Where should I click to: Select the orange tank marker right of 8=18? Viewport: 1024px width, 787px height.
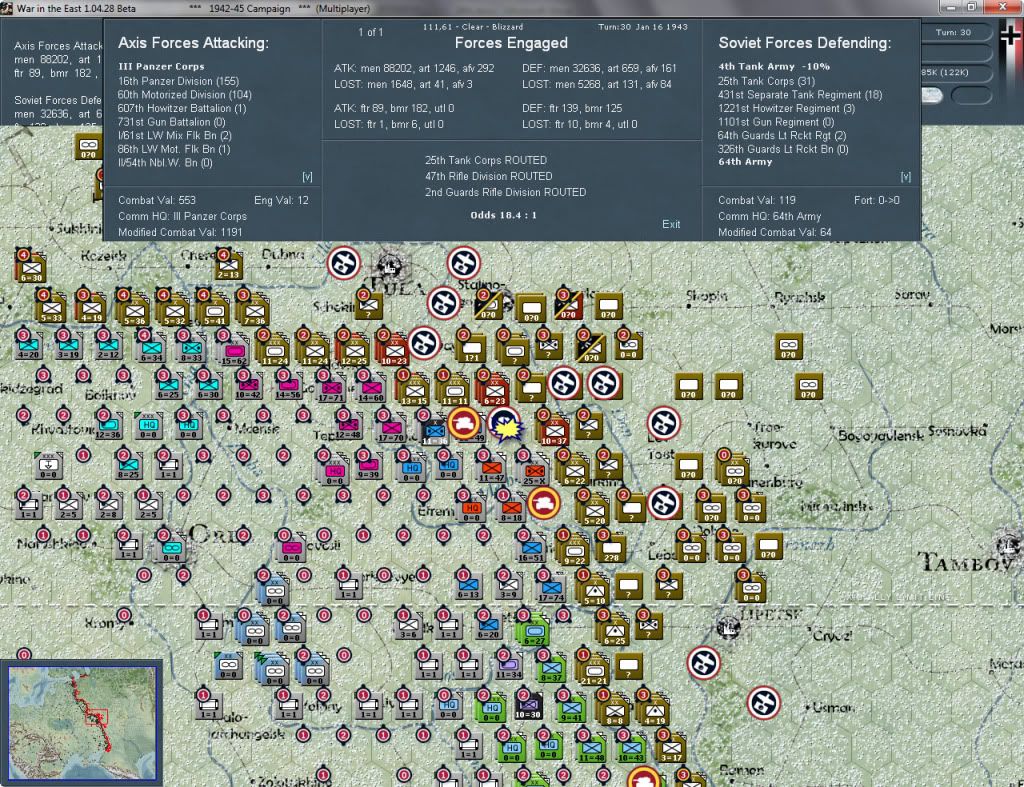(x=544, y=503)
